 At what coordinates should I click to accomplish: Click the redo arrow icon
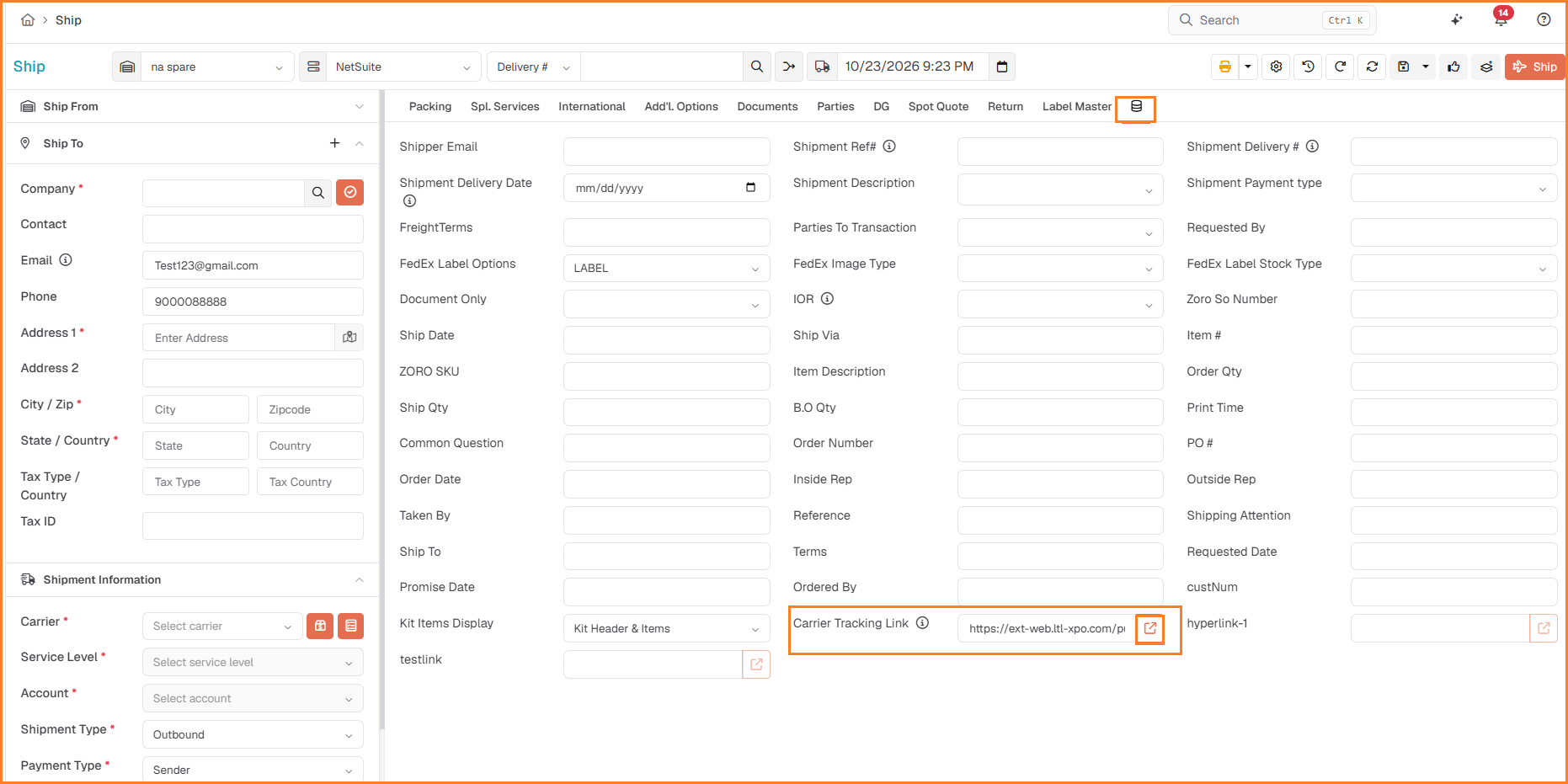[1340, 67]
